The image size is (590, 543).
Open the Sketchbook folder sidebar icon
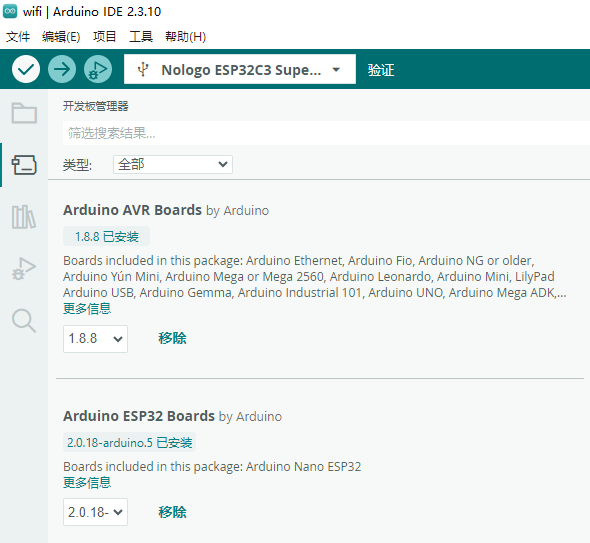(24, 113)
